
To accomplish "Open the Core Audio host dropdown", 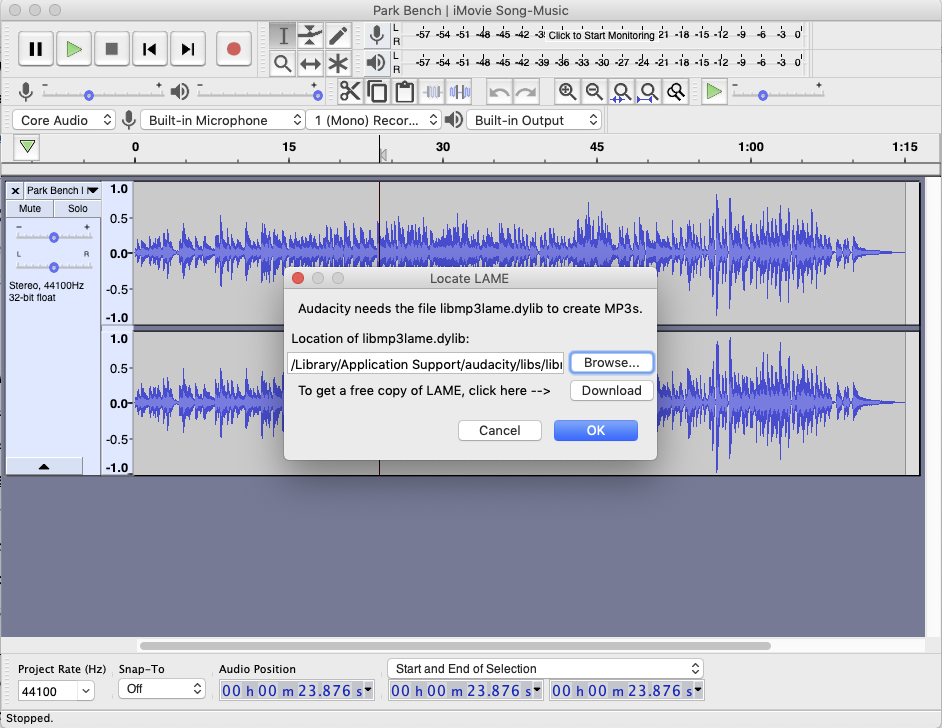I will click(64, 120).
